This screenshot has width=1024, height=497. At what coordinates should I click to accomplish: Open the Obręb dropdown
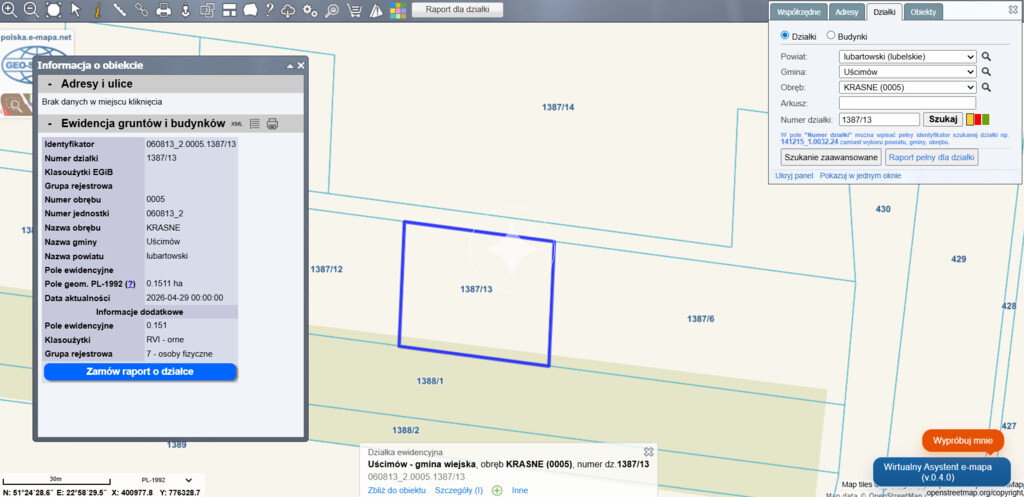point(907,88)
